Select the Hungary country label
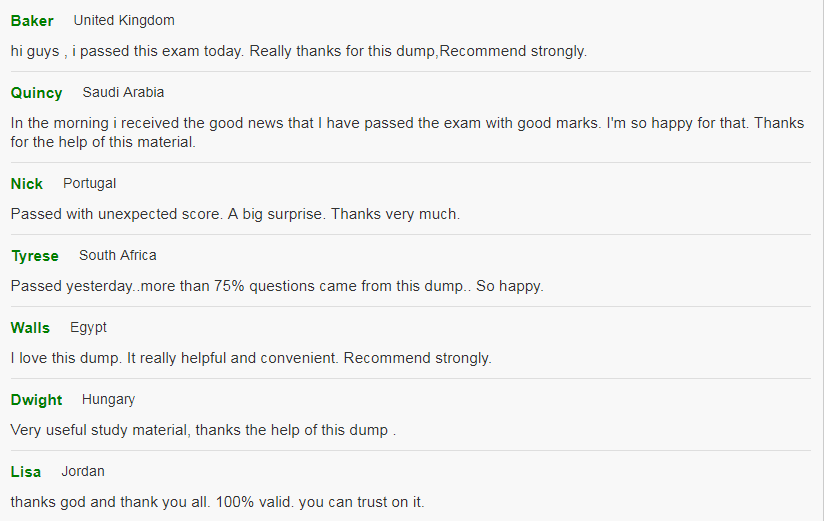This screenshot has width=824, height=521. tap(108, 400)
